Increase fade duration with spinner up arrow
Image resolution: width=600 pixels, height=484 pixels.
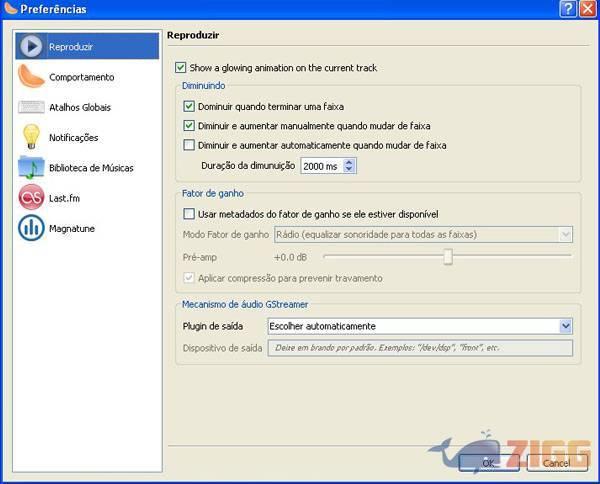pos(348,161)
